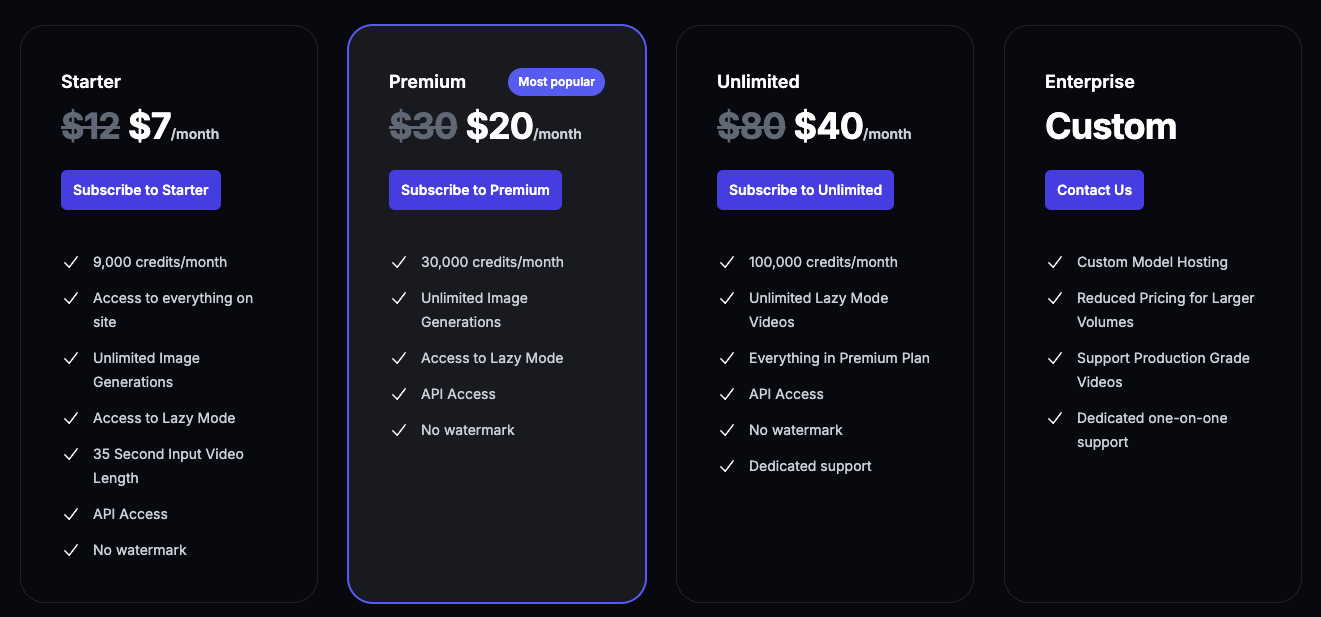Select the Subscribe to Unlimited button
Image resolution: width=1321 pixels, height=617 pixels.
[x=805, y=190]
